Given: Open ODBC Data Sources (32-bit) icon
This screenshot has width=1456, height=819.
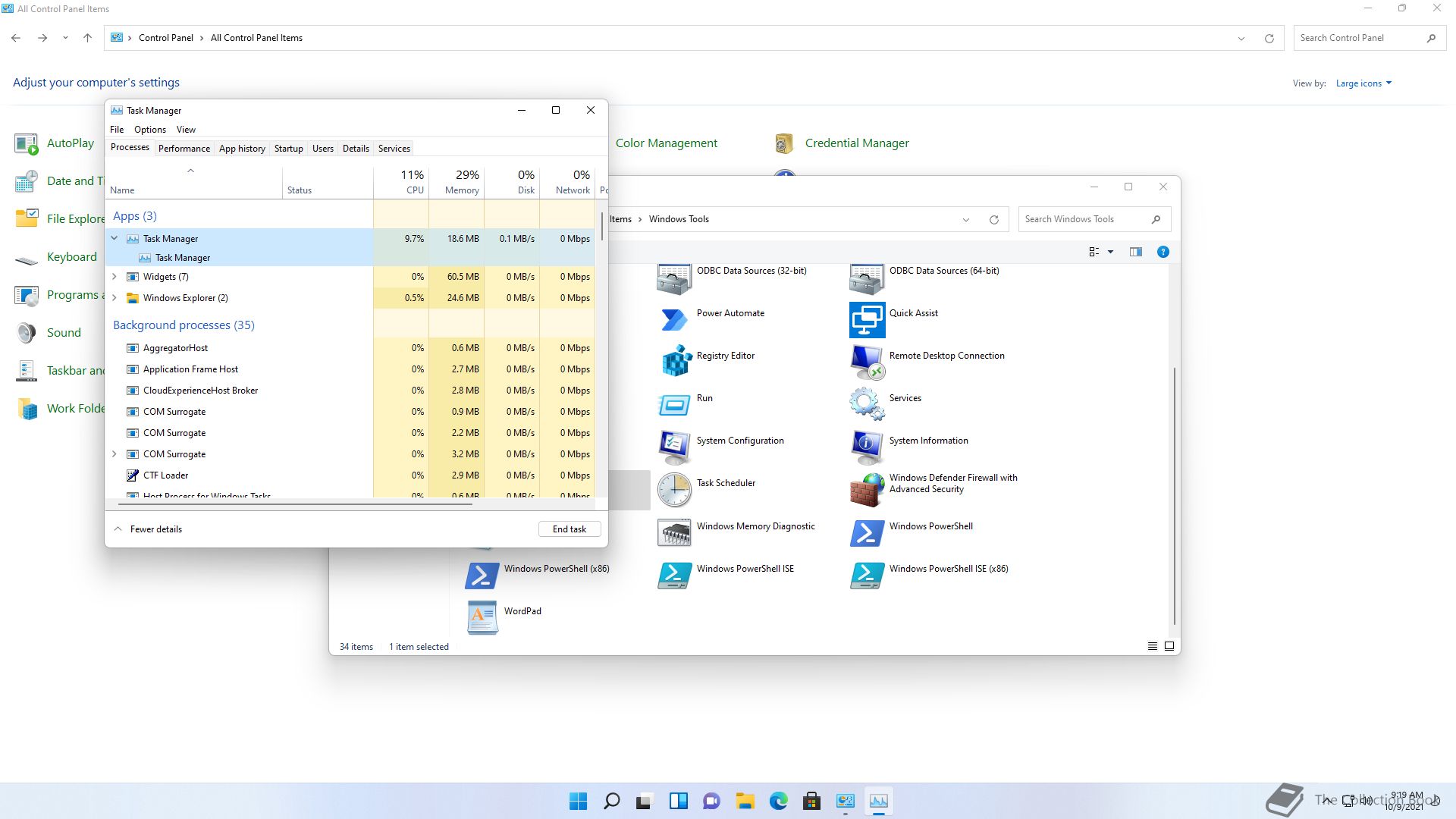Looking at the screenshot, I should tap(674, 280).
